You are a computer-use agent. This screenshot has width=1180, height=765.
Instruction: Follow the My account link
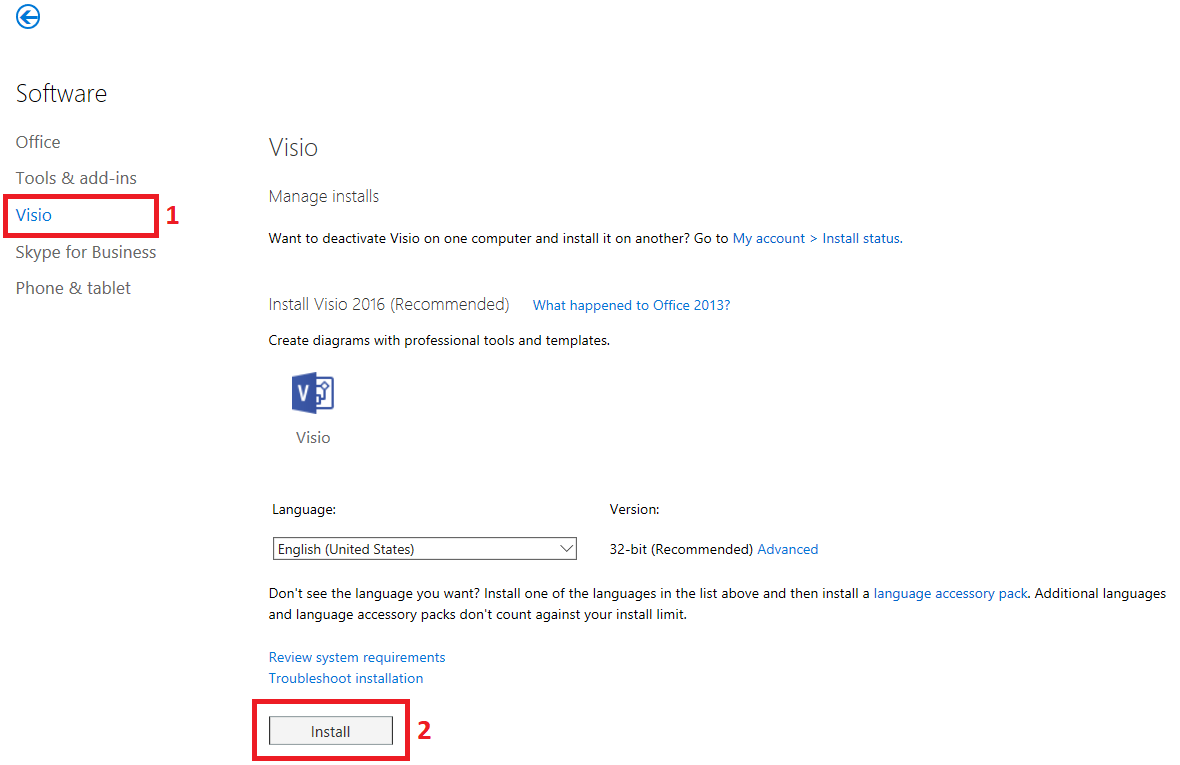tap(768, 238)
